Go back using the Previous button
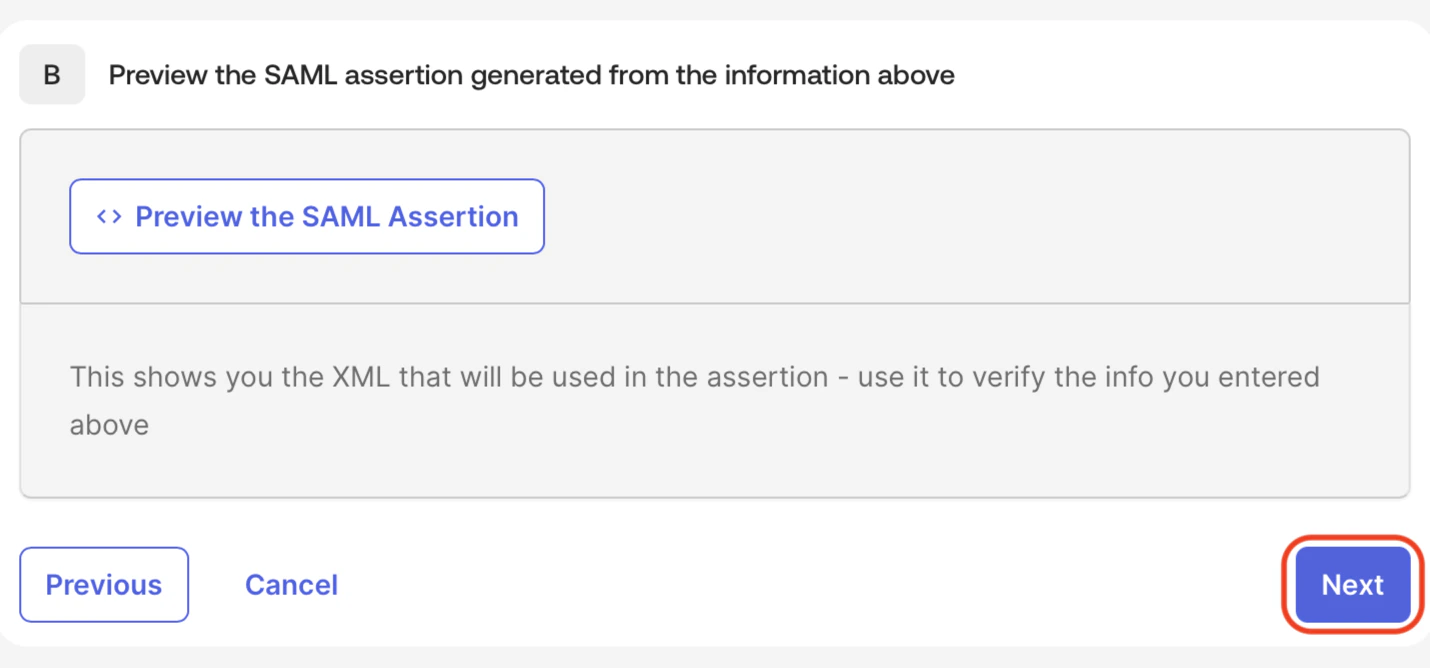 (104, 585)
